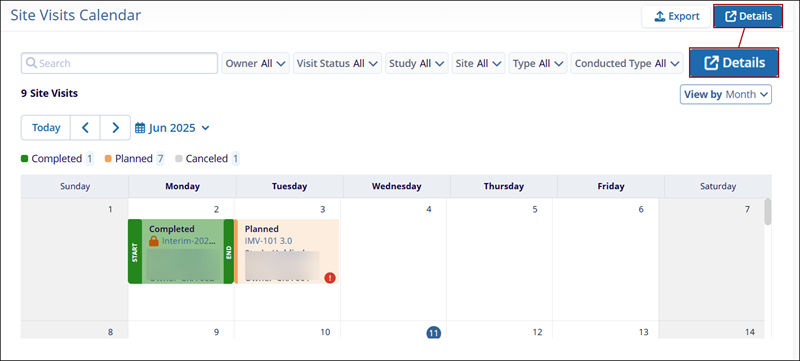Viewport: 800px width, 361px height.
Task: Click the green START marker on Completed visit
Action: pyautogui.click(x=135, y=251)
